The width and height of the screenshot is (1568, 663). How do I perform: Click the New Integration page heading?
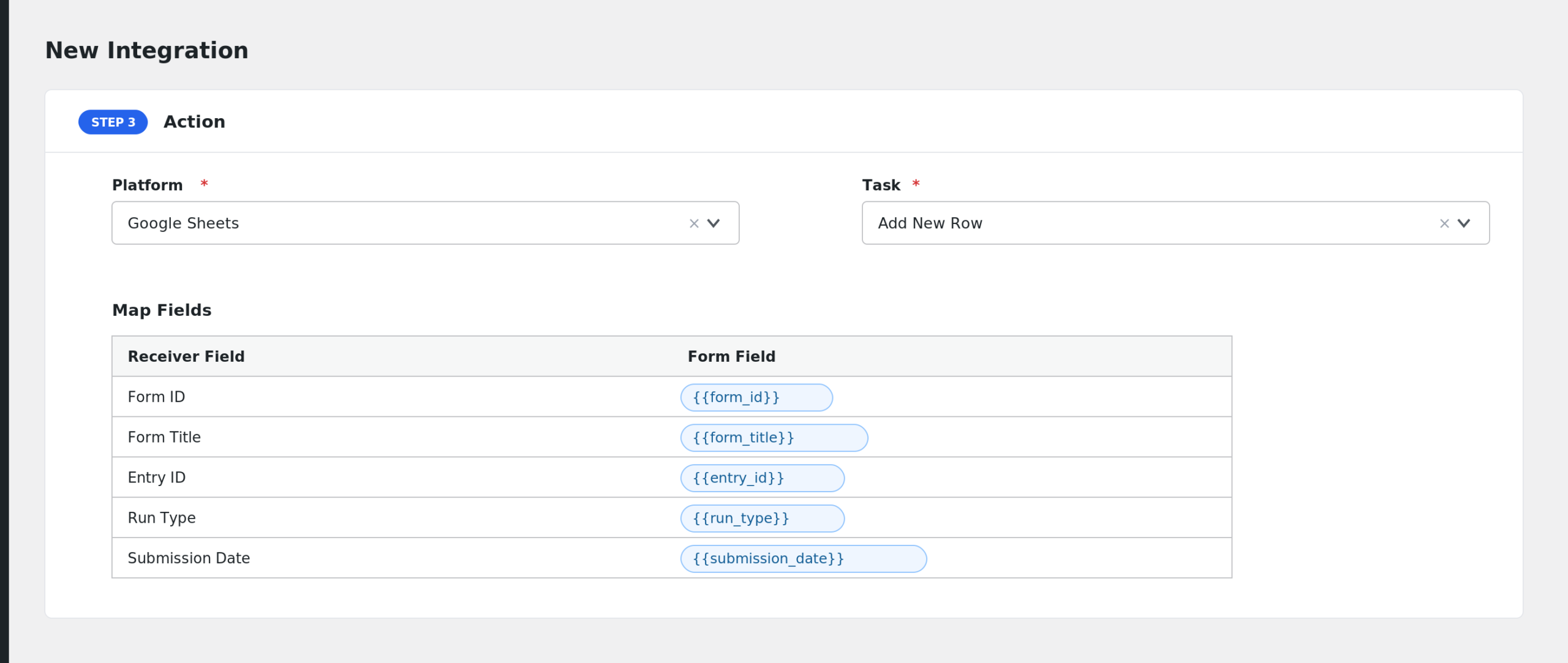pyautogui.click(x=147, y=50)
